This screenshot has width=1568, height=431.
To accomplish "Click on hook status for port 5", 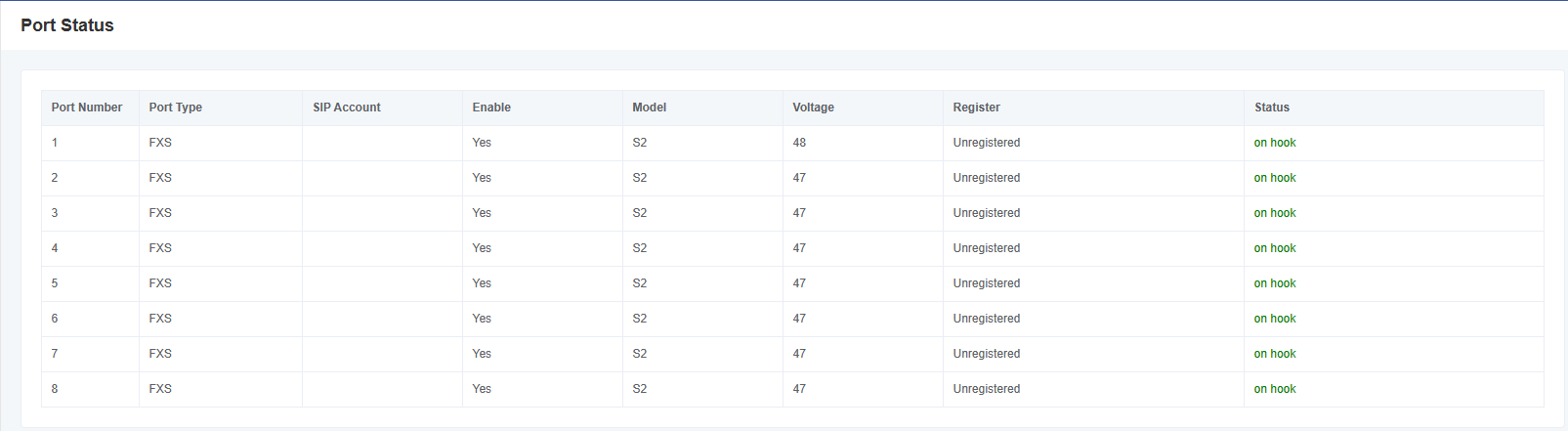I will pyautogui.click(x=1275, y=283).
